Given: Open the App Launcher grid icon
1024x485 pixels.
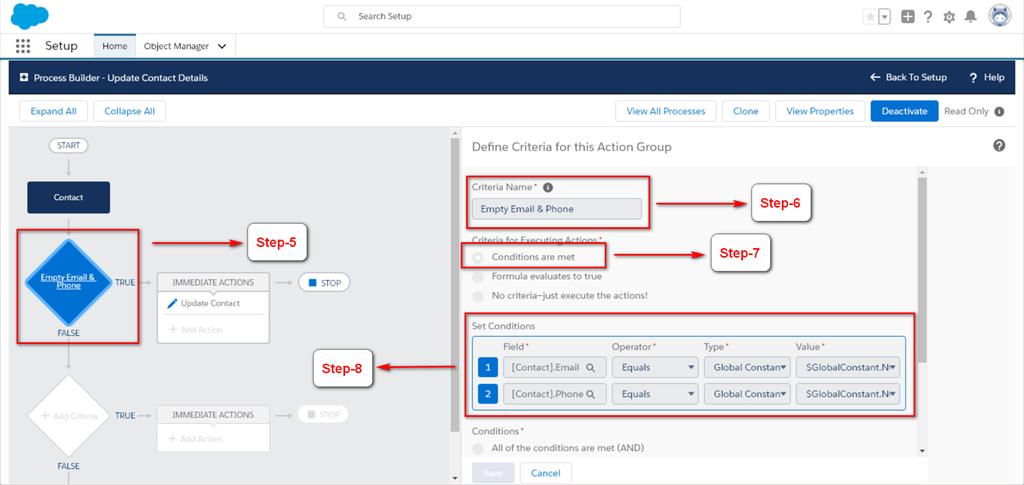Looking at the screenshot, I should coord(23,46).
